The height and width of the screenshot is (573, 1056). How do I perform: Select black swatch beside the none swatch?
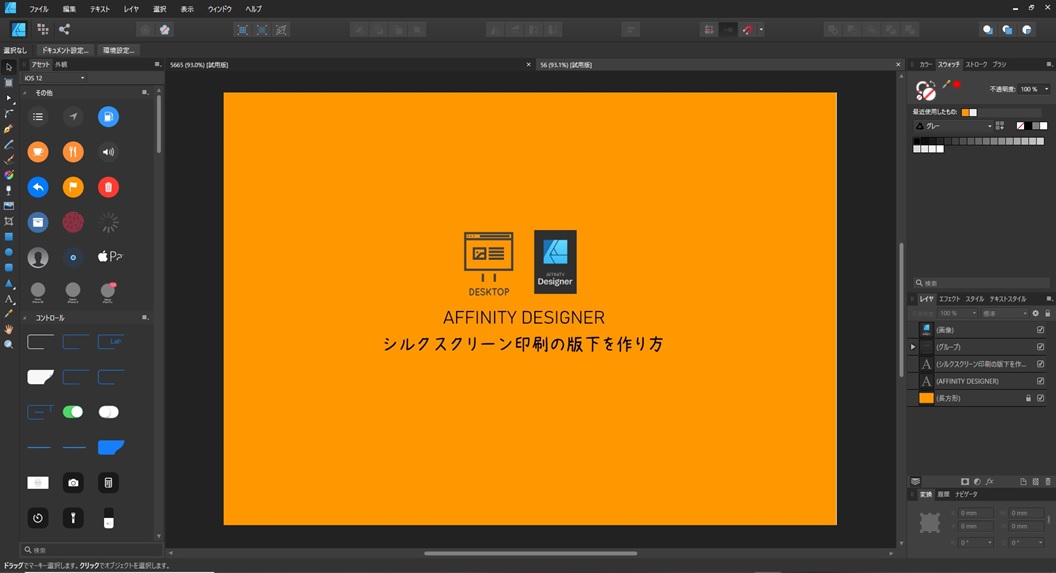(x=1028, y=126)
